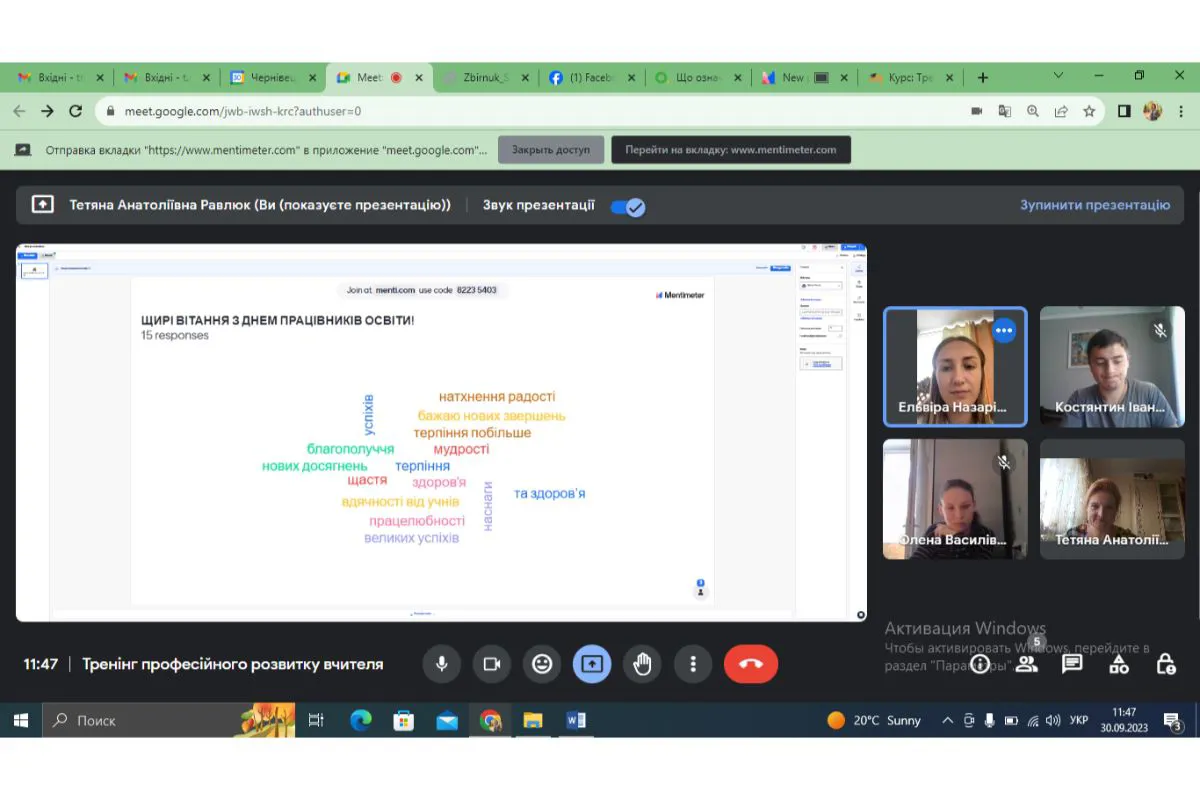Select Костянтин Іван video tile
1200x800 pixels.
1112,367
